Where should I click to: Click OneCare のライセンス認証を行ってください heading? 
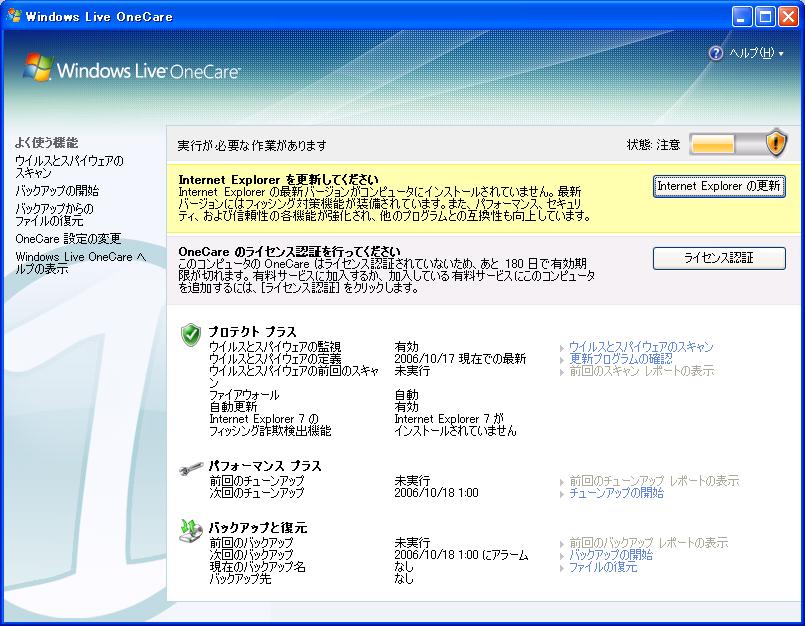289,252
